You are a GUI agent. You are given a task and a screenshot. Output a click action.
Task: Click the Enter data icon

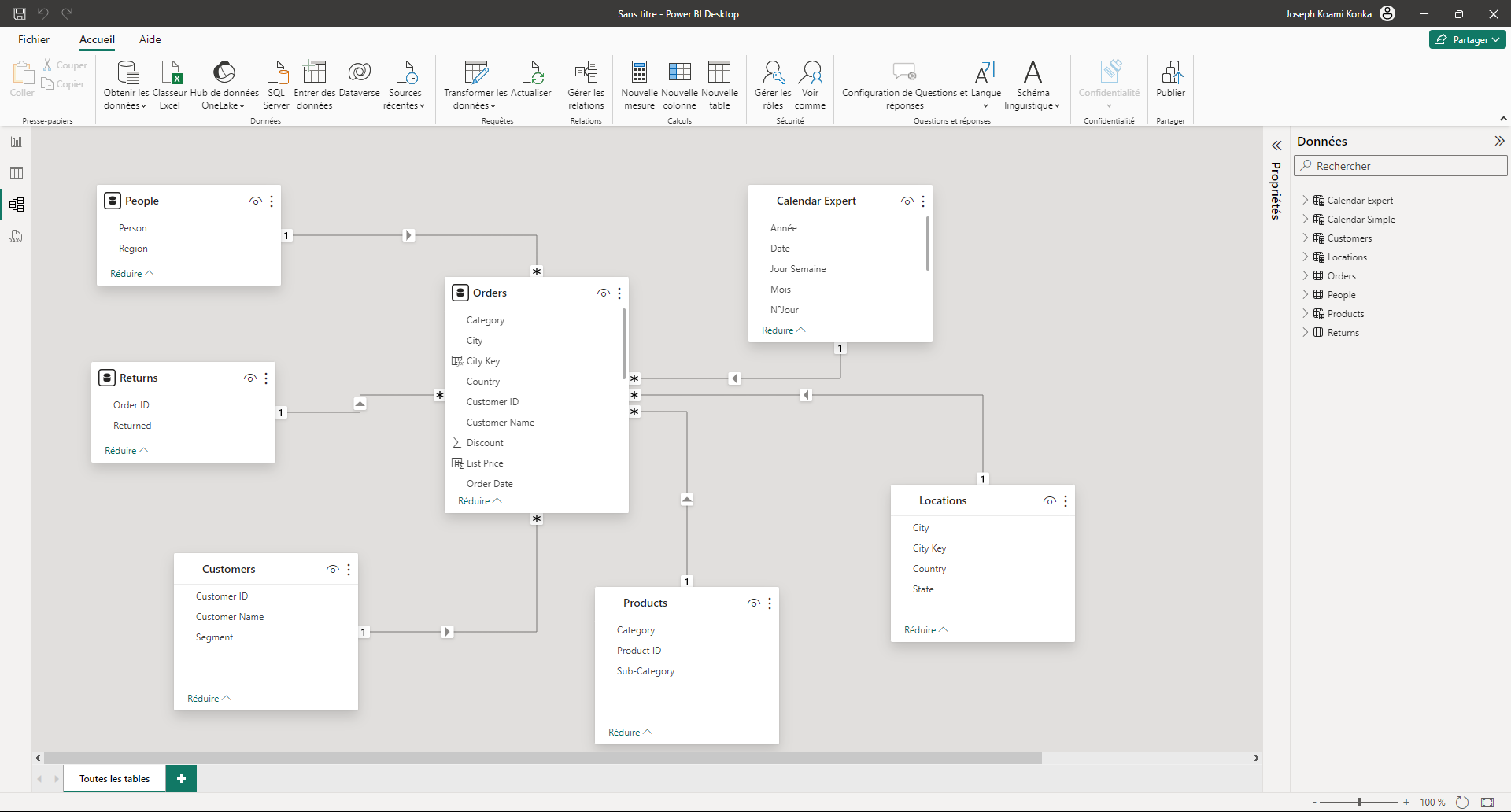click(x=315, y=72)
